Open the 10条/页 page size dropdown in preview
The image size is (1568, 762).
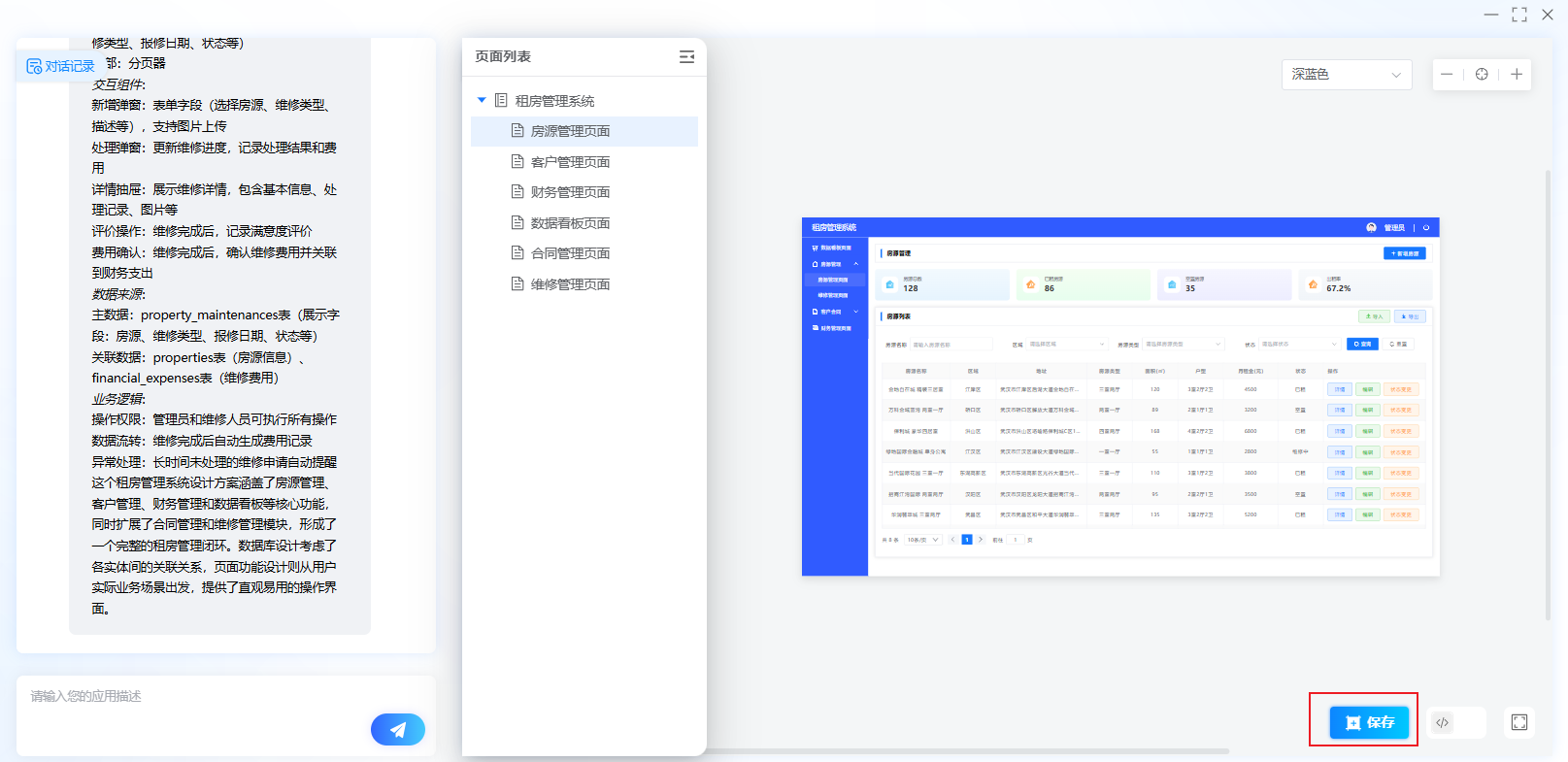pos(922,540)
